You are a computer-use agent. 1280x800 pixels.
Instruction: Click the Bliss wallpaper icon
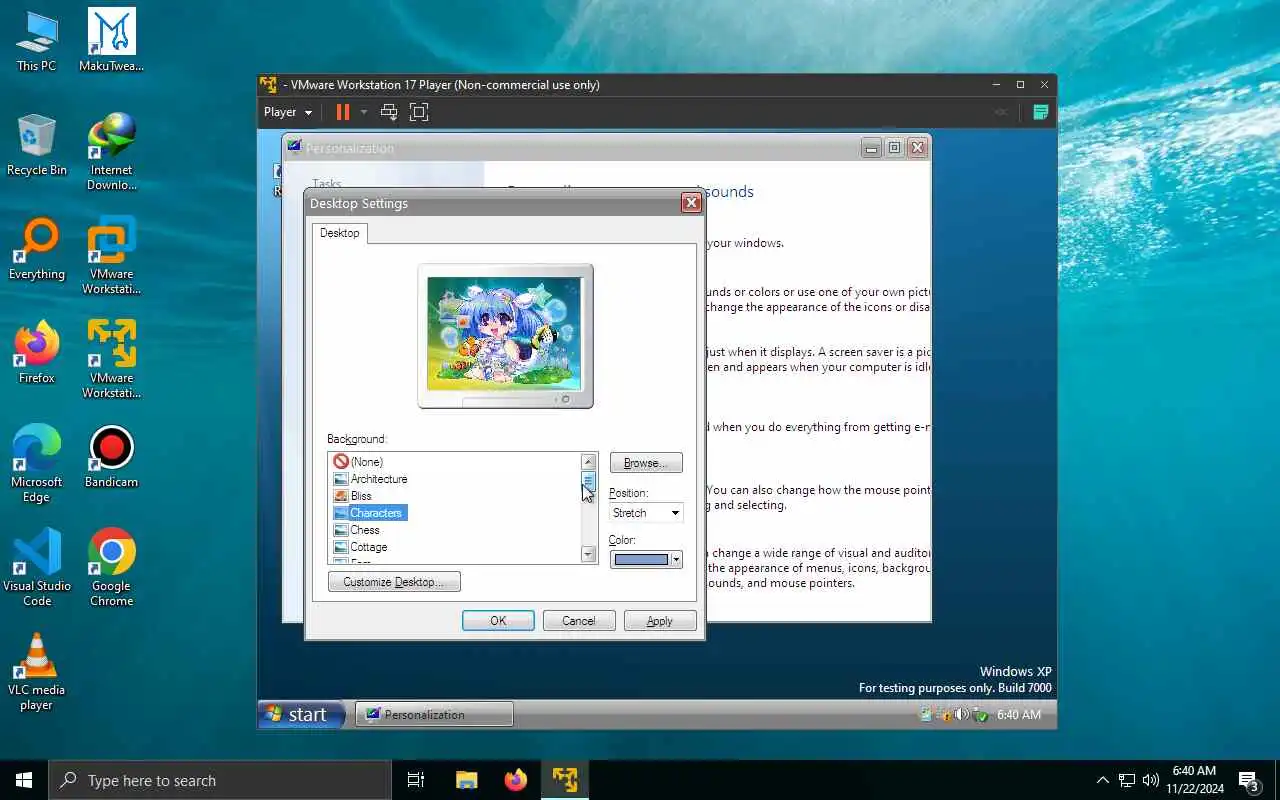pos(341,496)
